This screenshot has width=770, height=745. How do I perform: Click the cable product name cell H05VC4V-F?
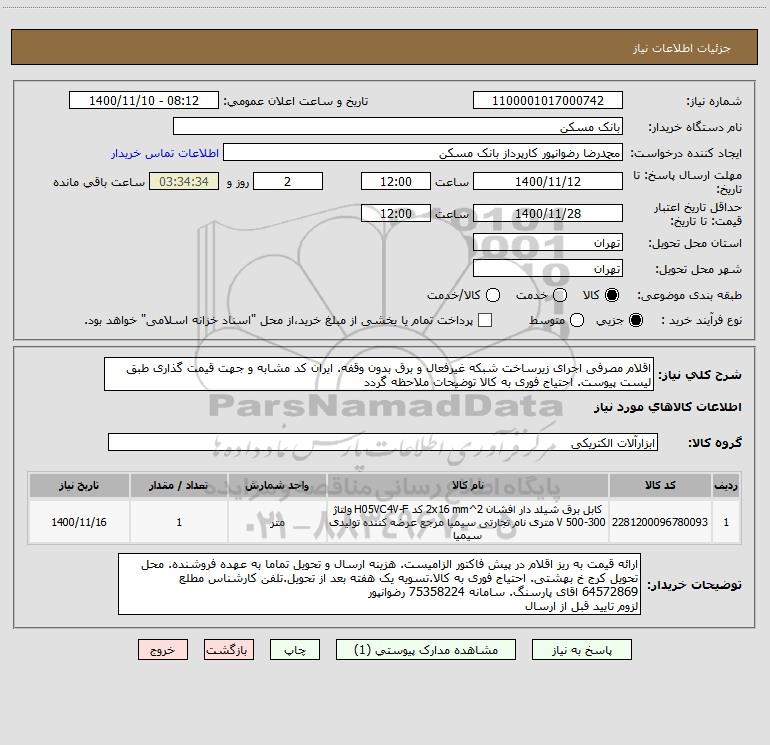pos(468,522)
